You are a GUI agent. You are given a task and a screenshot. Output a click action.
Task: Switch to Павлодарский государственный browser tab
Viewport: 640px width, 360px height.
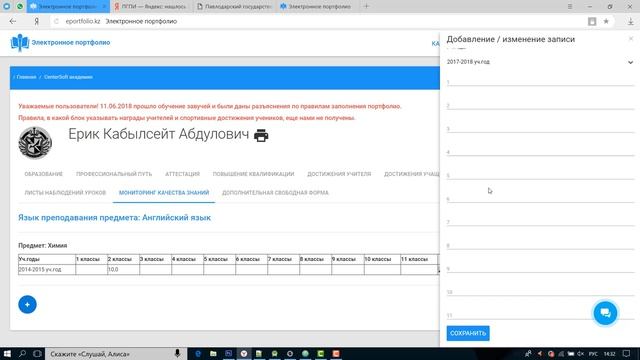tap(234, 7)
